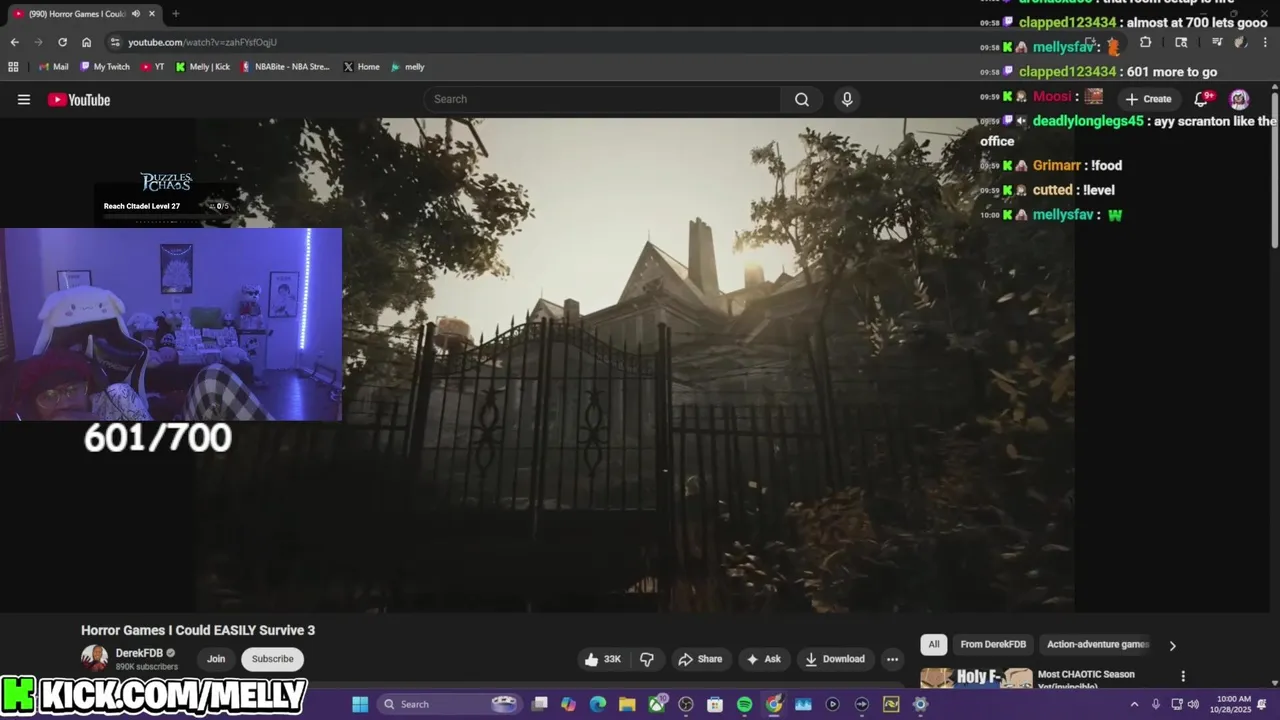Open the Spotify icon in the taskbar

[744, 704]
